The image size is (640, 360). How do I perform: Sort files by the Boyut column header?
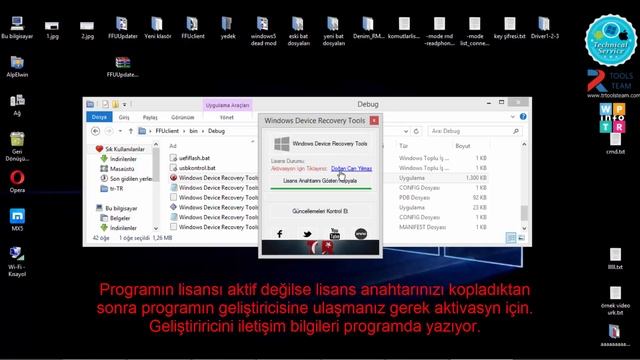pyautogui.click(x=463, y=146)
